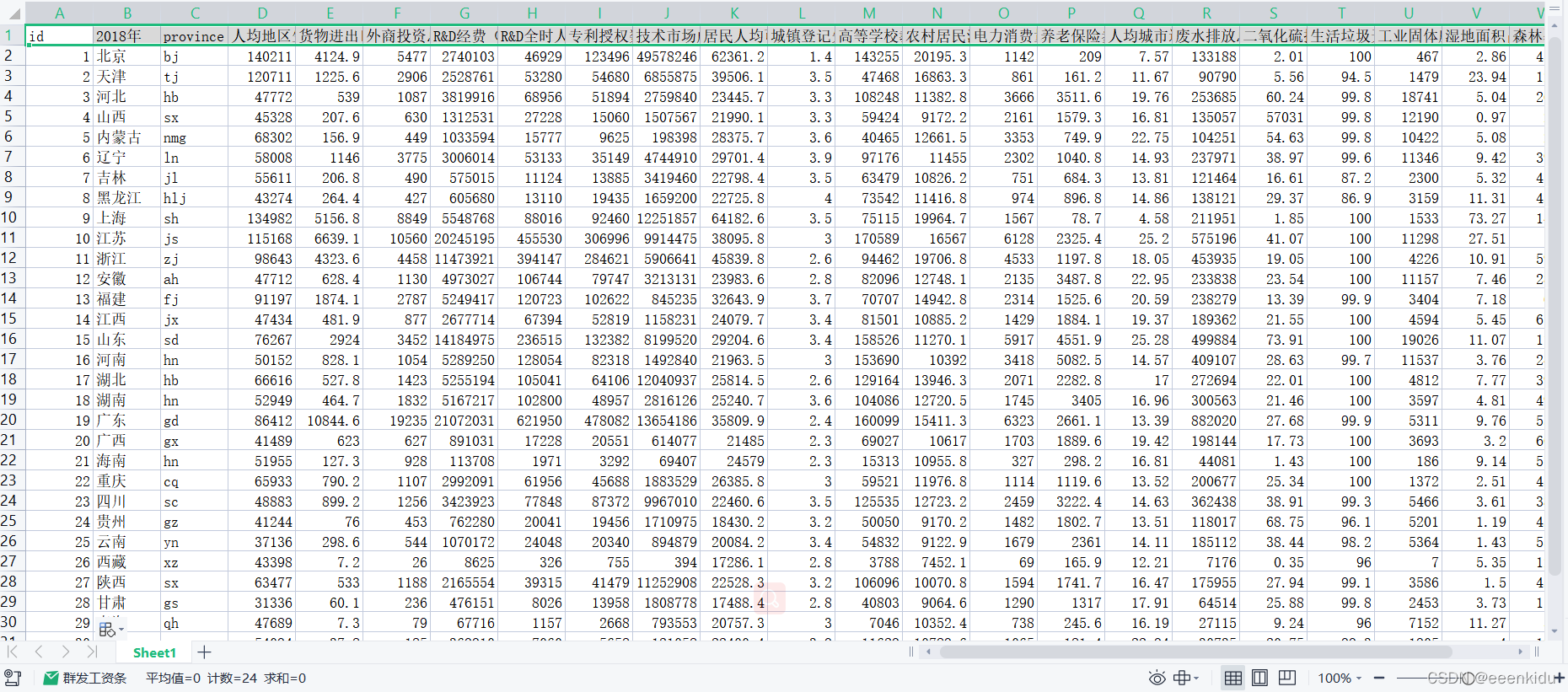Select cell with value 18741
This screenshot has width=1568, height=692.
click(x=1409, y=96)
